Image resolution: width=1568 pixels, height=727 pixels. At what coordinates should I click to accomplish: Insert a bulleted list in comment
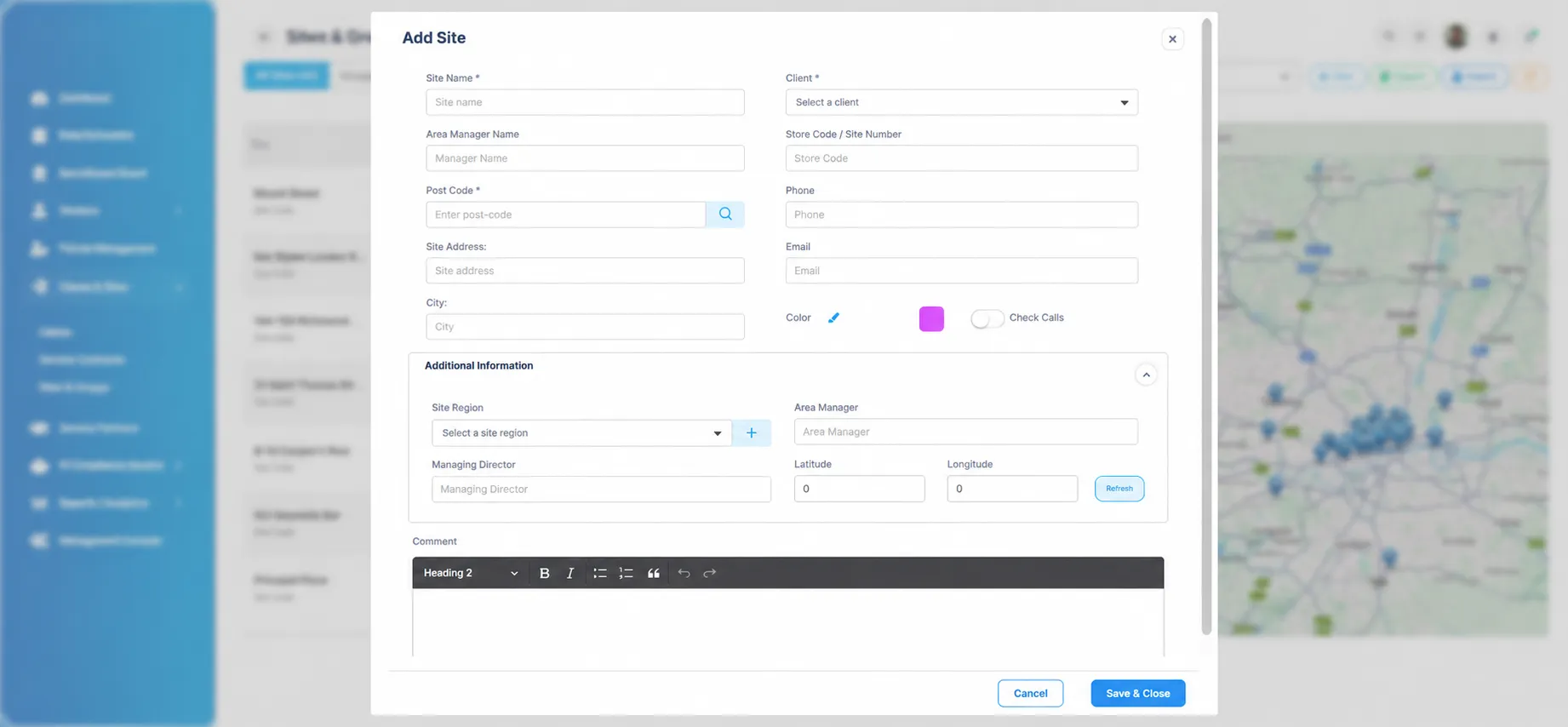coord(600,573)
